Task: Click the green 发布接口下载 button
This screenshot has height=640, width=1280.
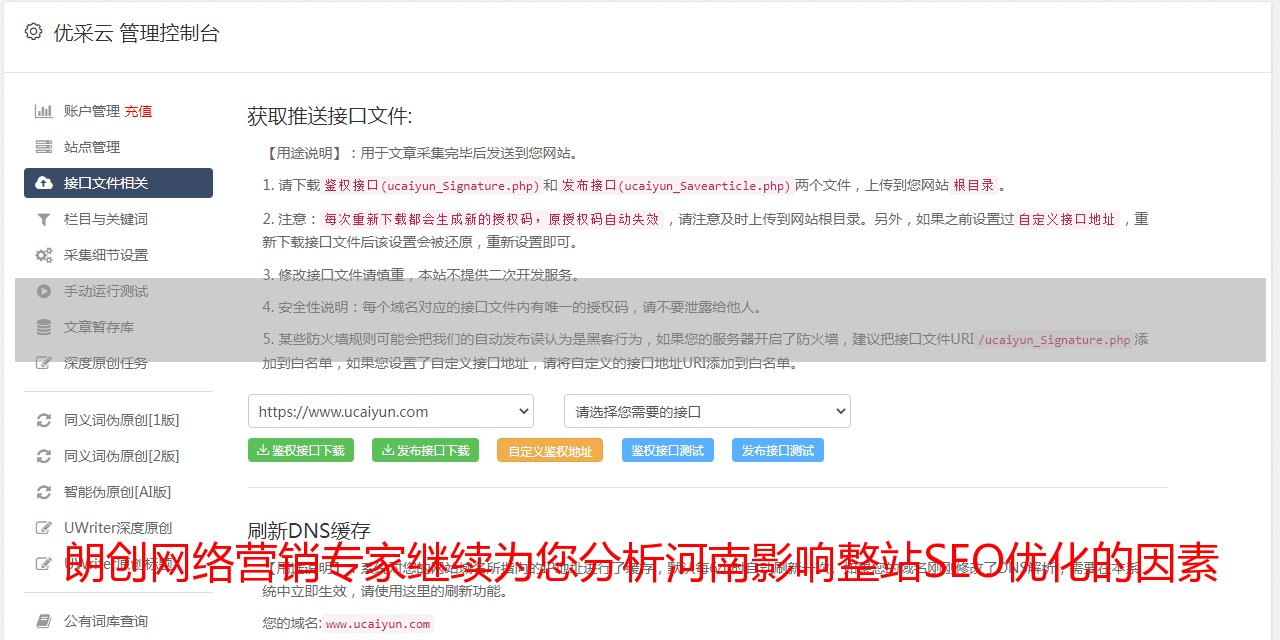Action: pyautogui.click(x=425, y=450)
